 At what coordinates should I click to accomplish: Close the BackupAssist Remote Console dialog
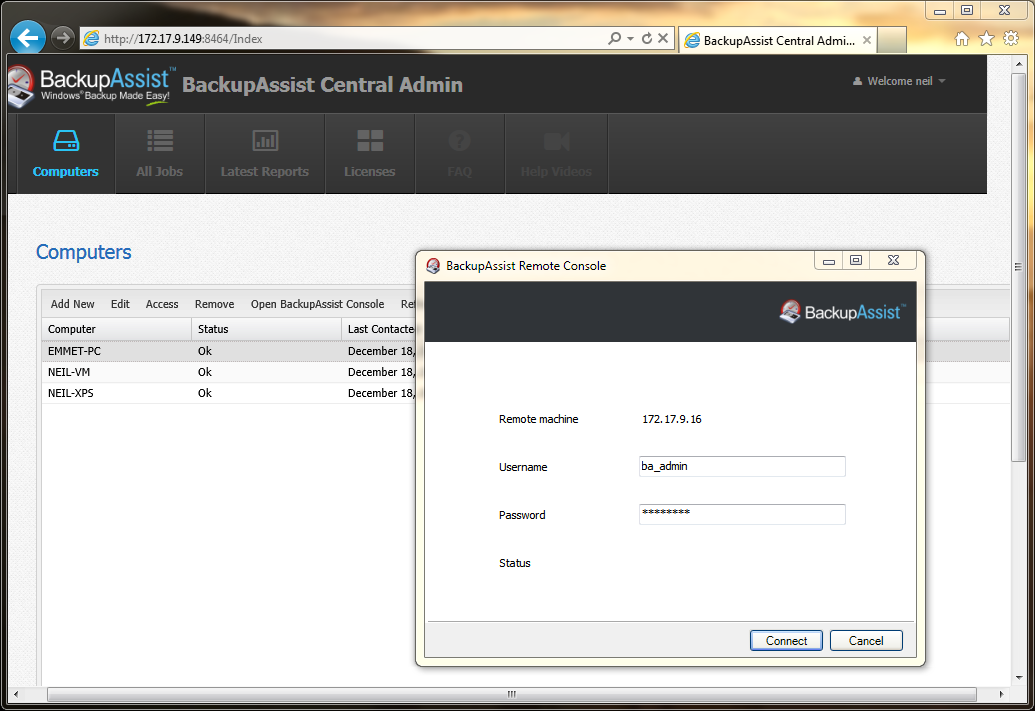click(x=893, y=261)
